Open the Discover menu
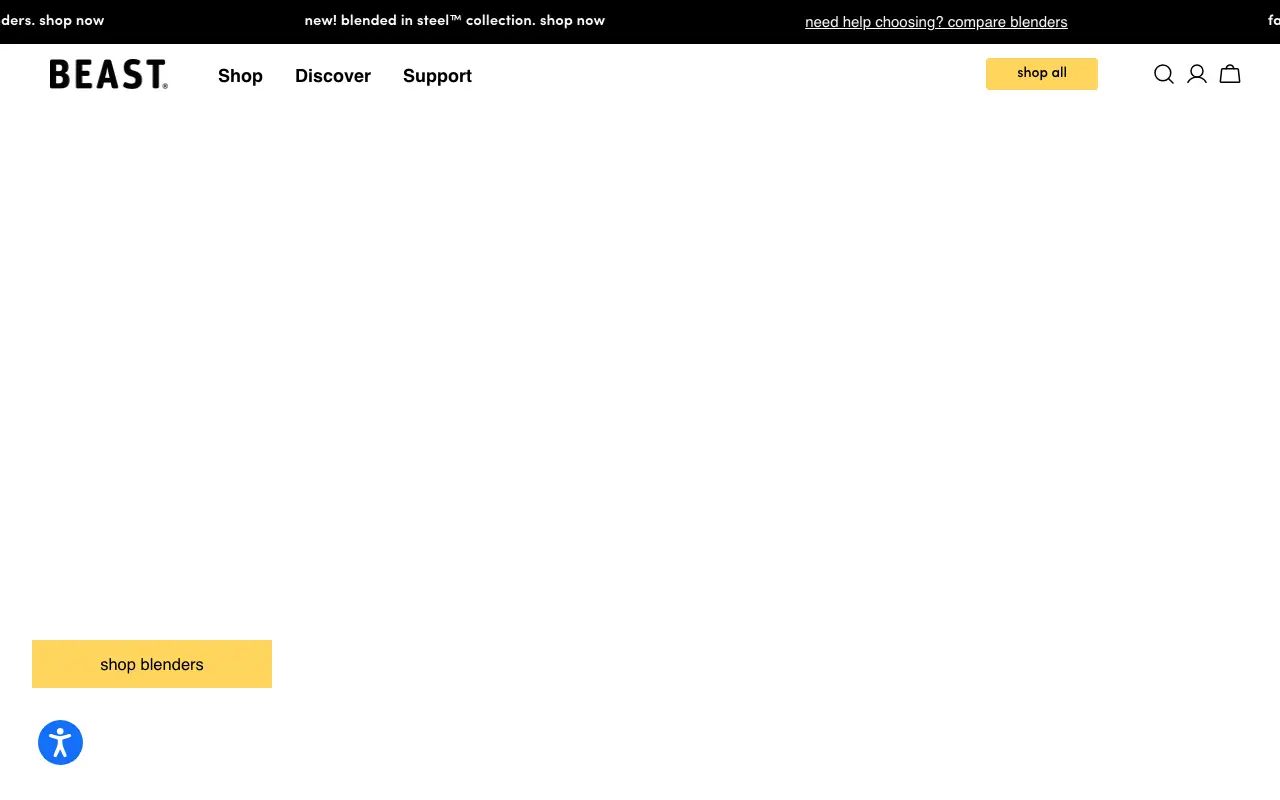This screenshot has width=1280, height=800. (333, 76)
